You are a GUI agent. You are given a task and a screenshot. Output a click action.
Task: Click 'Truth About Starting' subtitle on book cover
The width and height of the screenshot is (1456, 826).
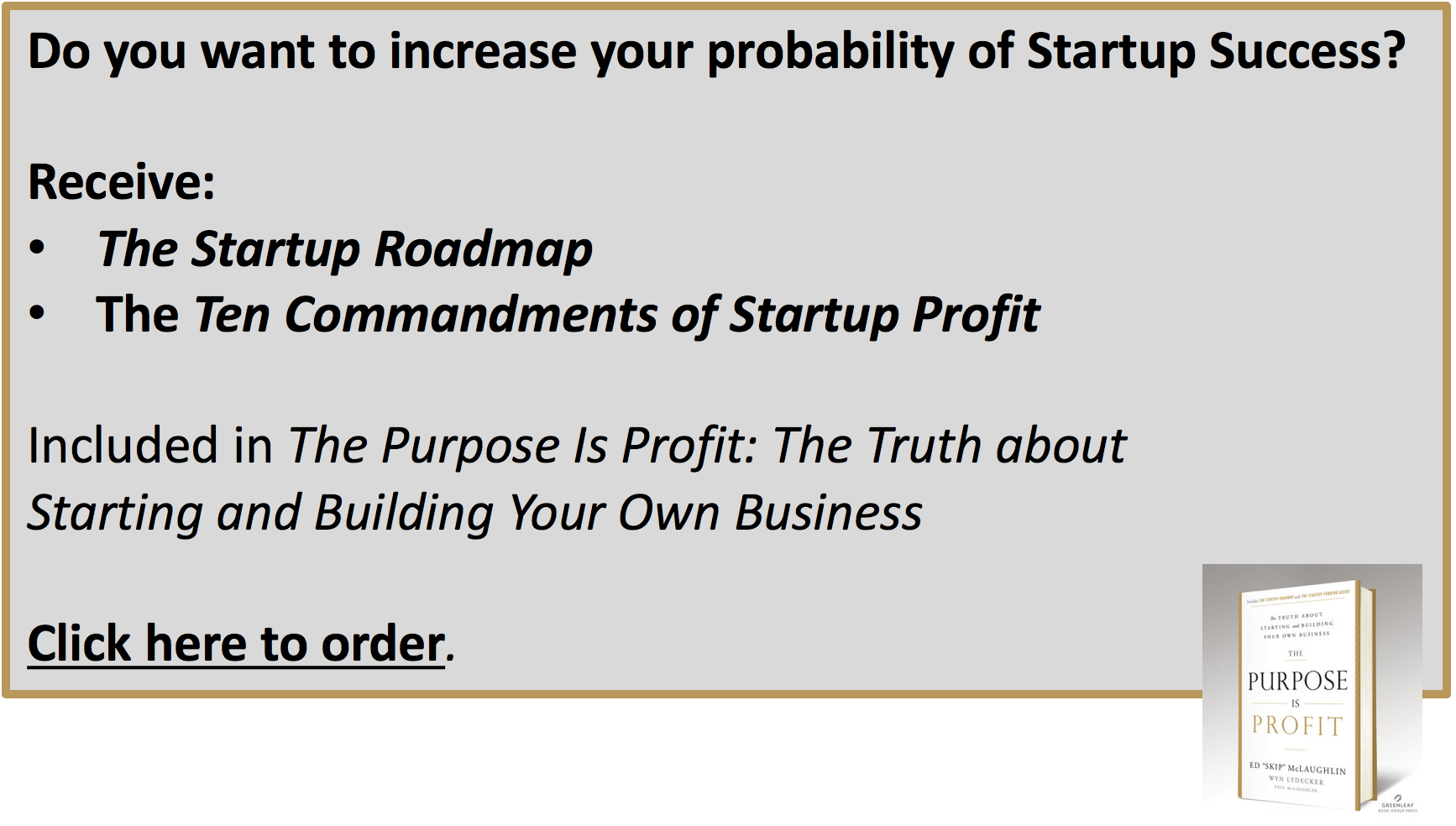pos(1296,625)
